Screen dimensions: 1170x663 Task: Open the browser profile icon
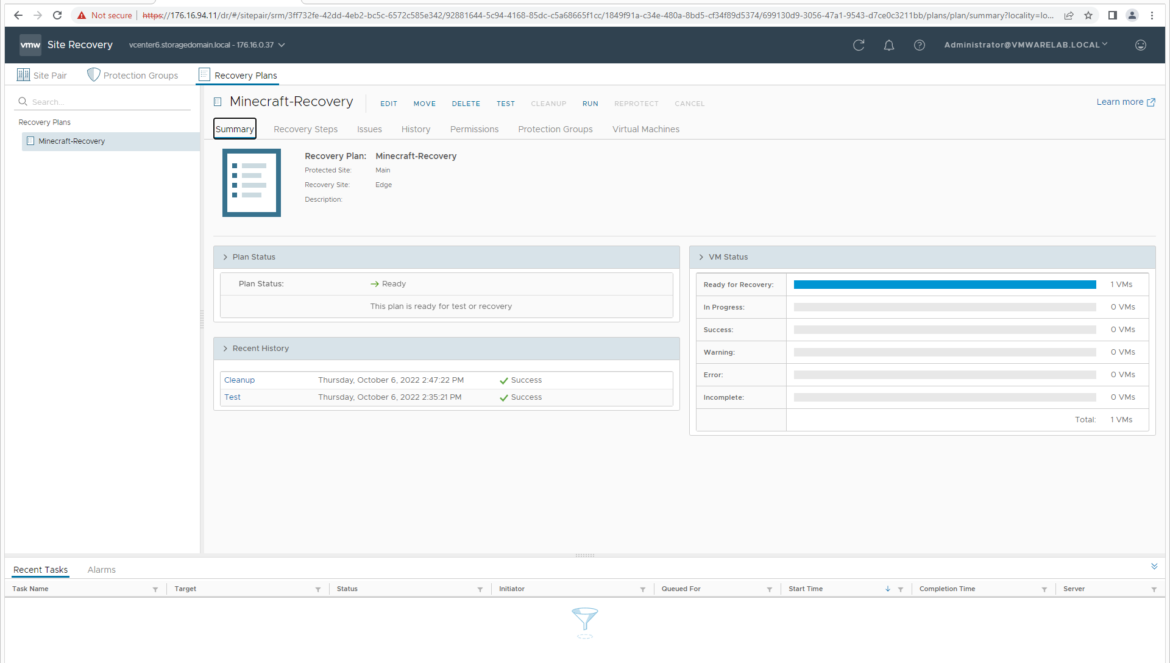(1132, 15)
